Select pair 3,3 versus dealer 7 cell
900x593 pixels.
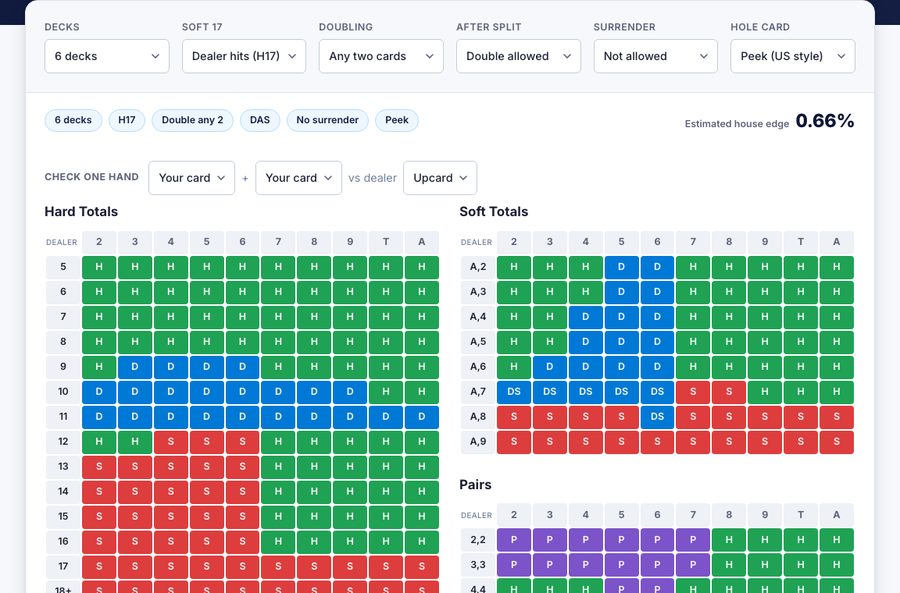click(693, 565)
